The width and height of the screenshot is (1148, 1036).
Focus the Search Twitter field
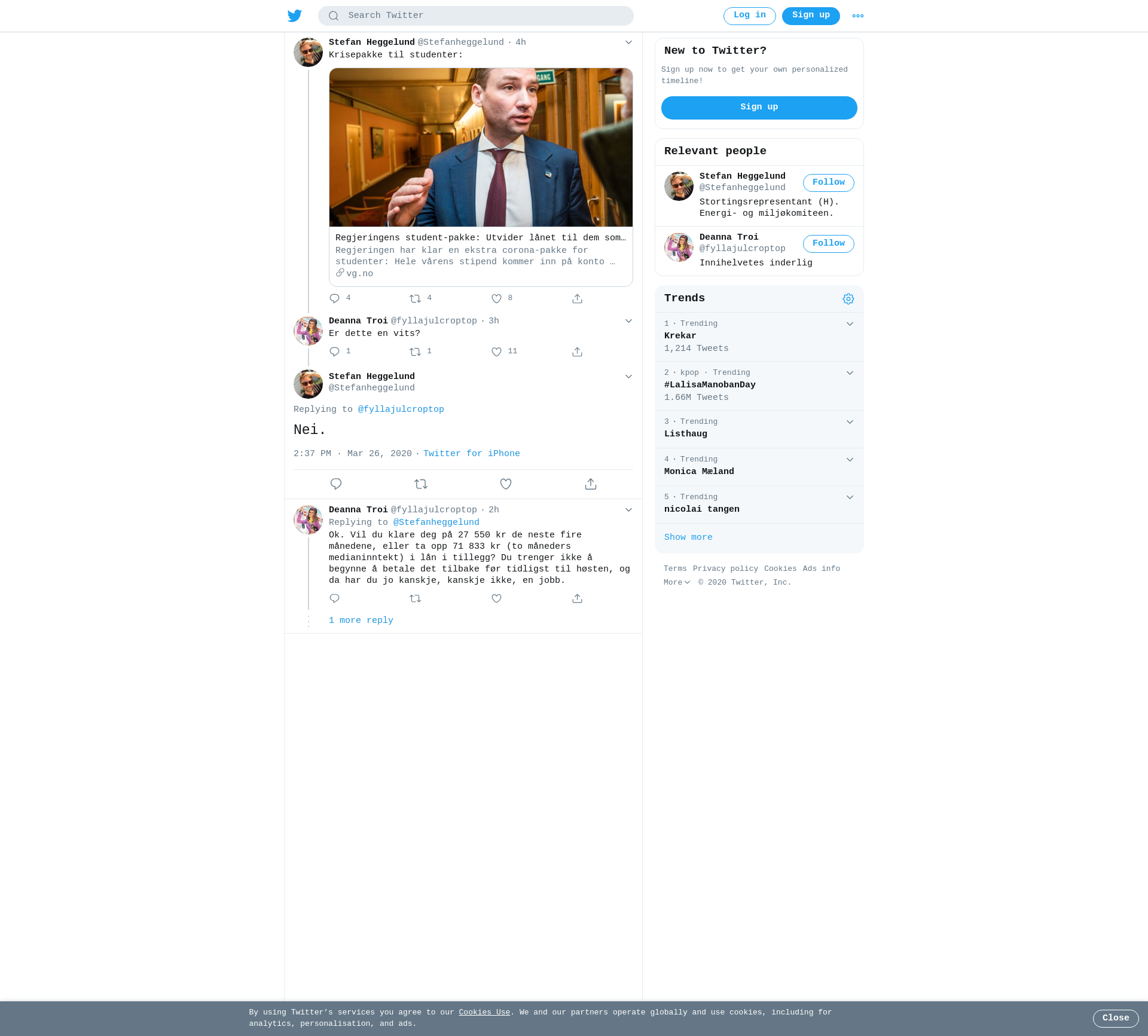coord(475,16)
